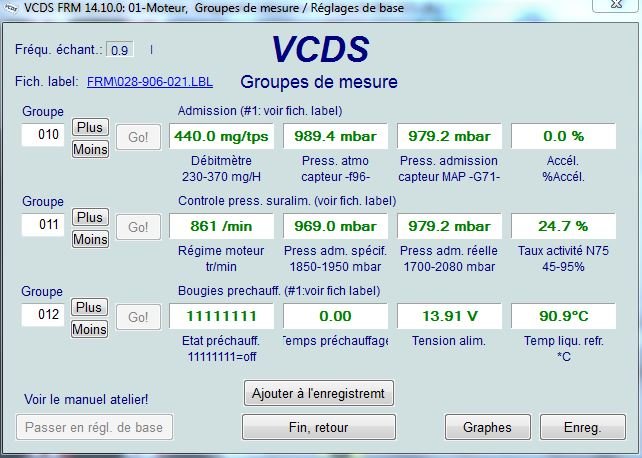Click the Bougies prechauff. heading
The height and width of the screenshot is (458, 642).
click(x=279, y=291)
